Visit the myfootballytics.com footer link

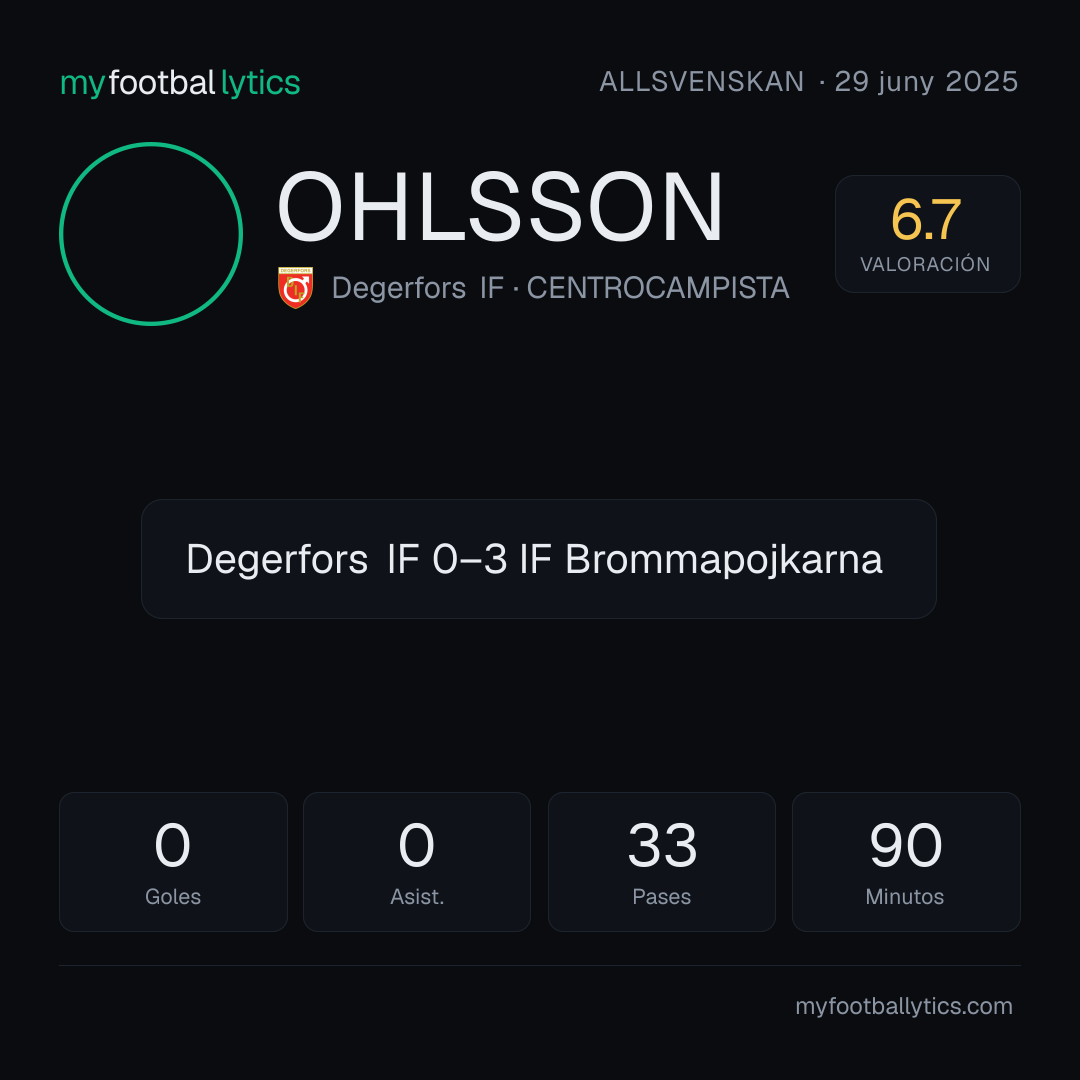click(x=904, y=1006)
